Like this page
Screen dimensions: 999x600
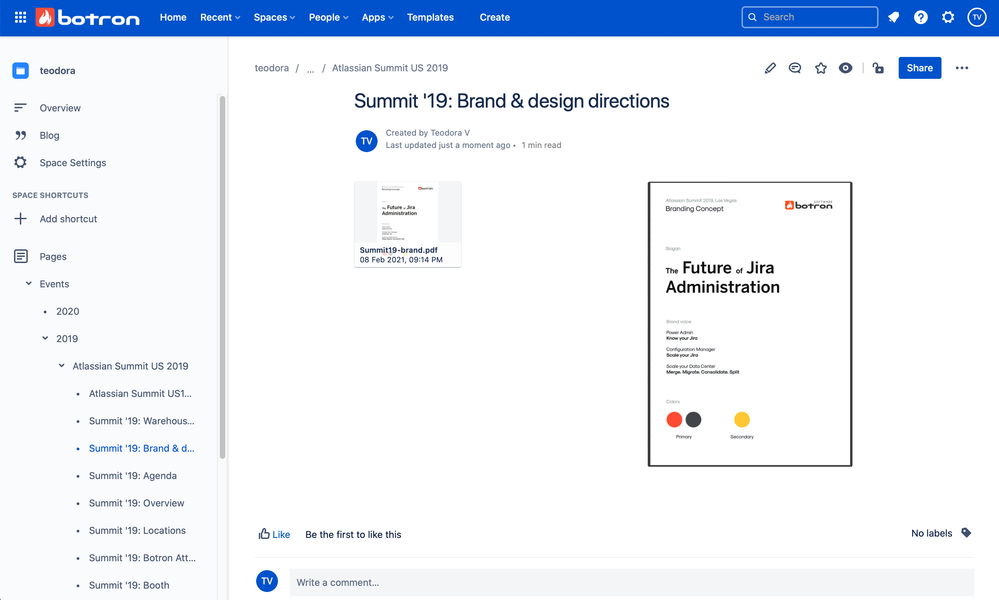click(274, 534)
